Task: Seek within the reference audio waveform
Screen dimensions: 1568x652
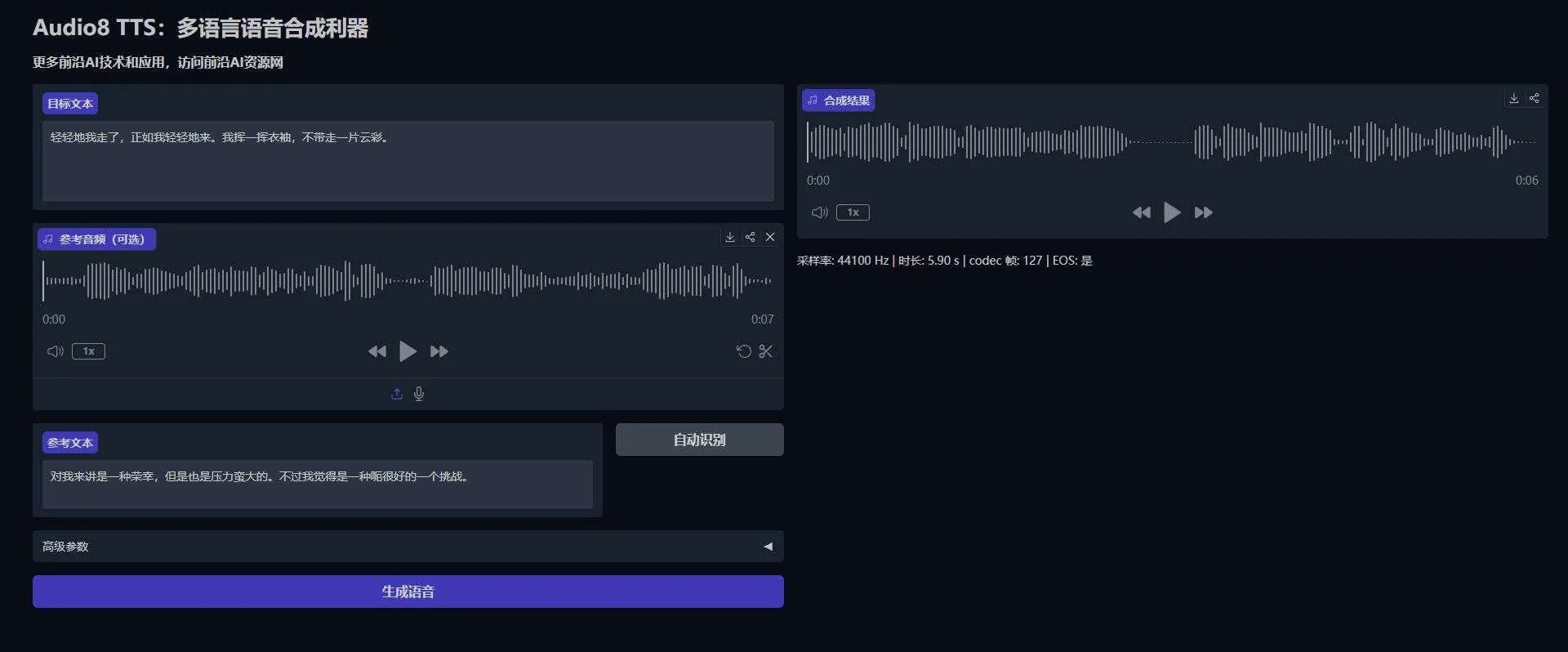Action: [408, 281]
